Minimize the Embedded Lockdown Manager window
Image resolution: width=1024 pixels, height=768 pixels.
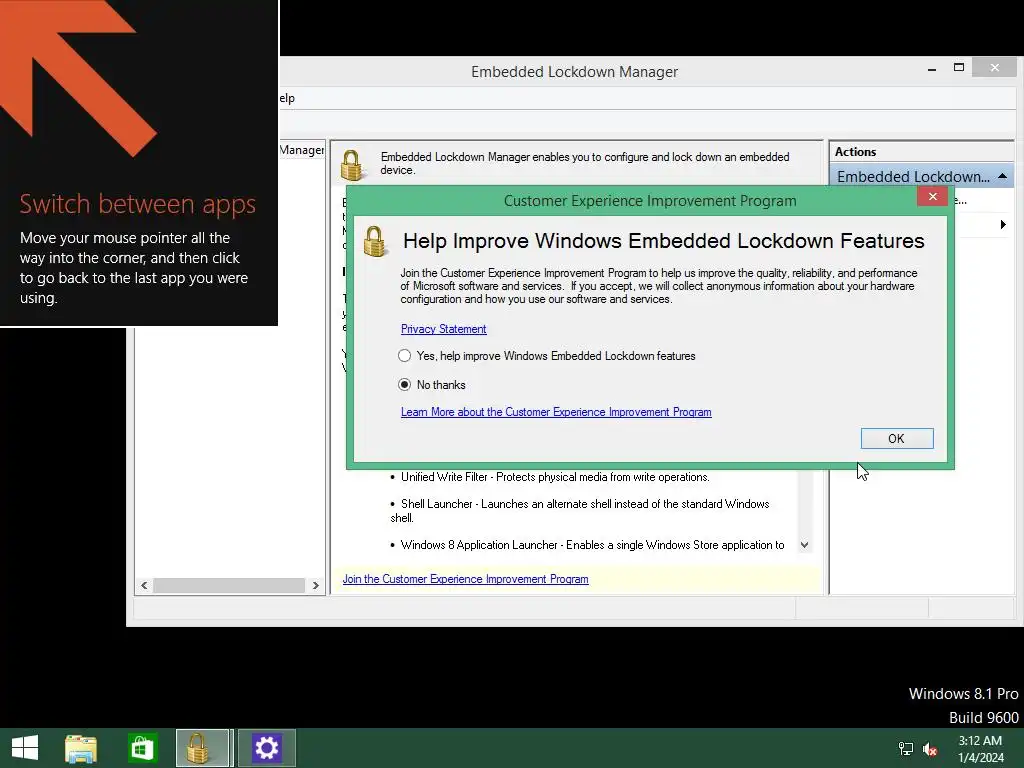coord(932,68)
